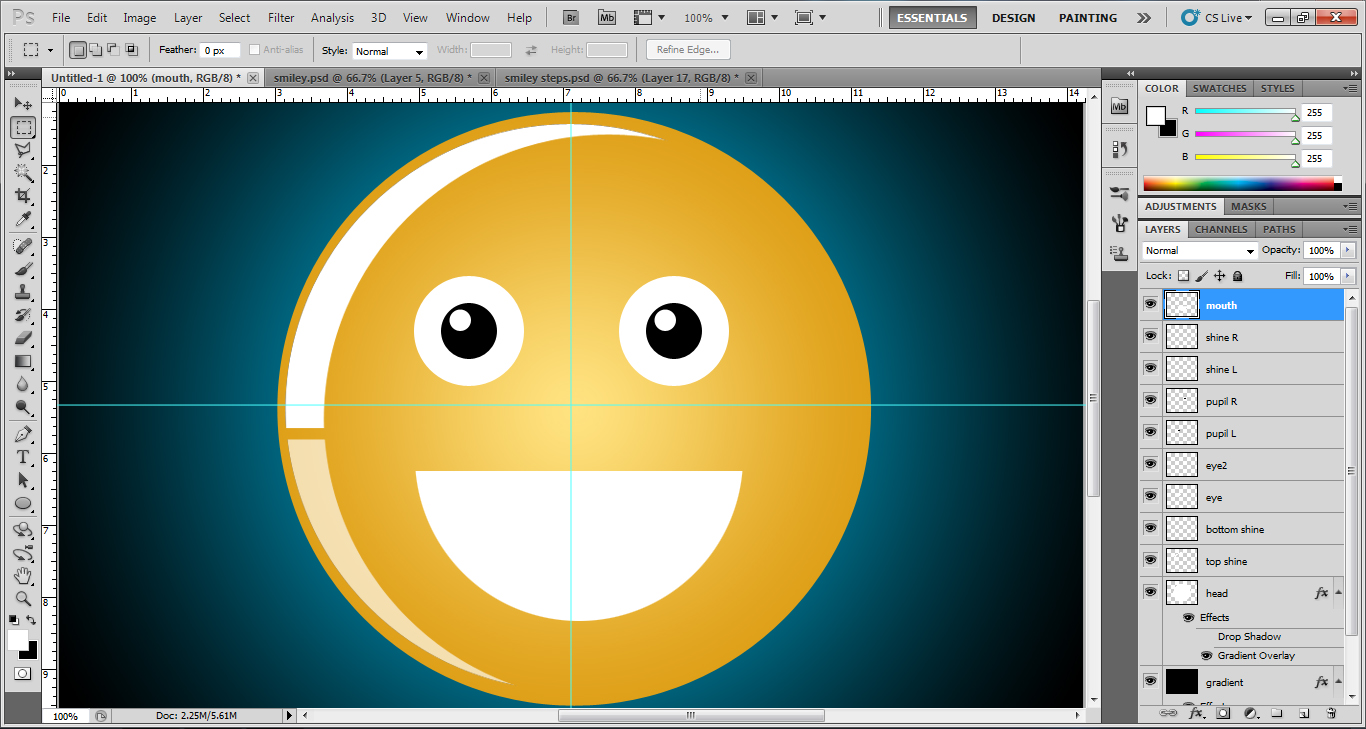This screenshot has width=1366, height=729.
Task: Select the Move tool
Action: coord(20,102)
